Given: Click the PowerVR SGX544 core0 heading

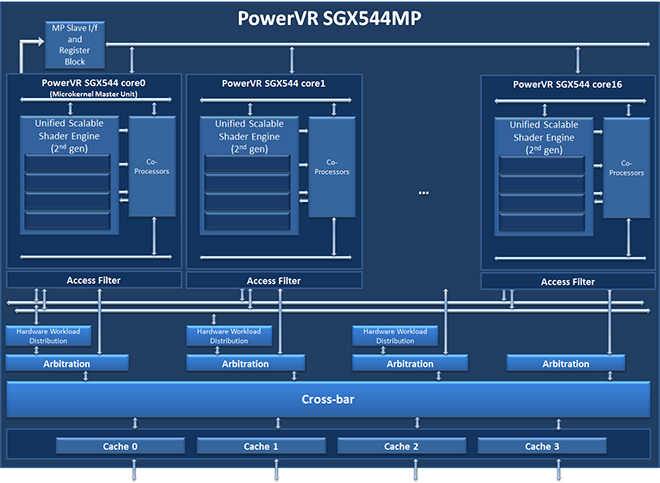Looking at the screenshot, I should (93, 83).
